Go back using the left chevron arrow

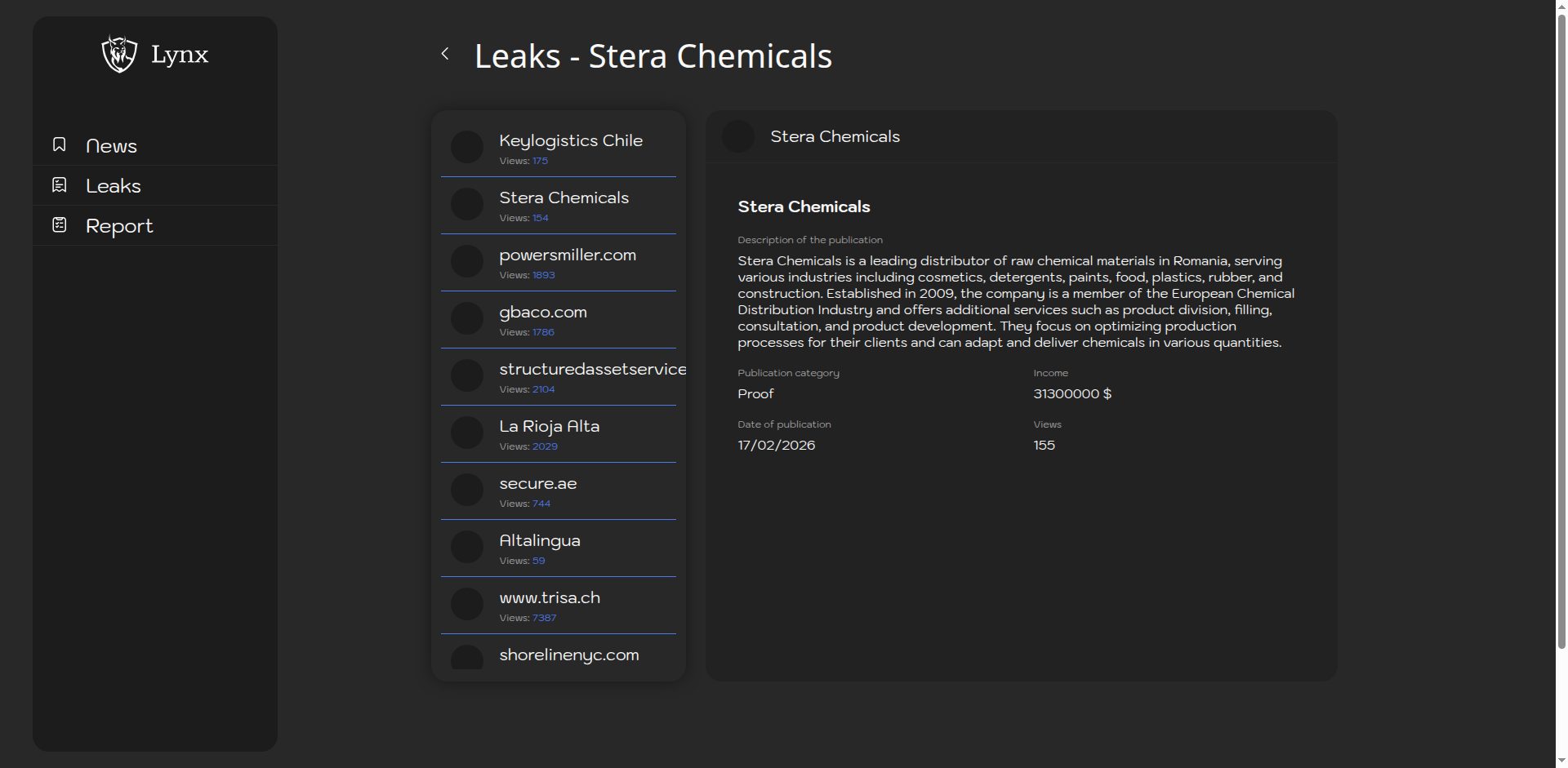[445, 54]
